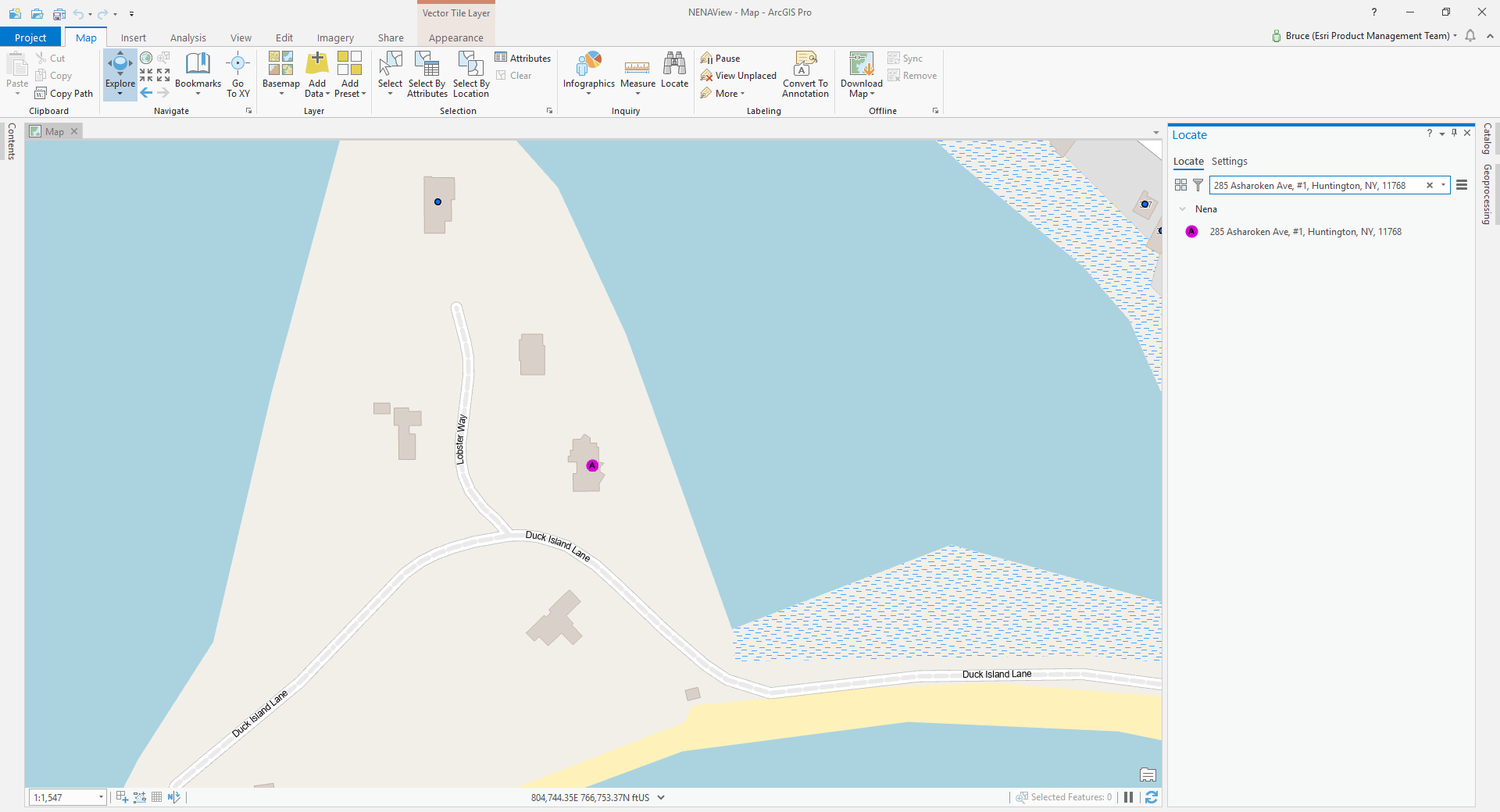1500x812 pixels.
Task: Open the map scale dropdown
Action: tap(101, 797)
